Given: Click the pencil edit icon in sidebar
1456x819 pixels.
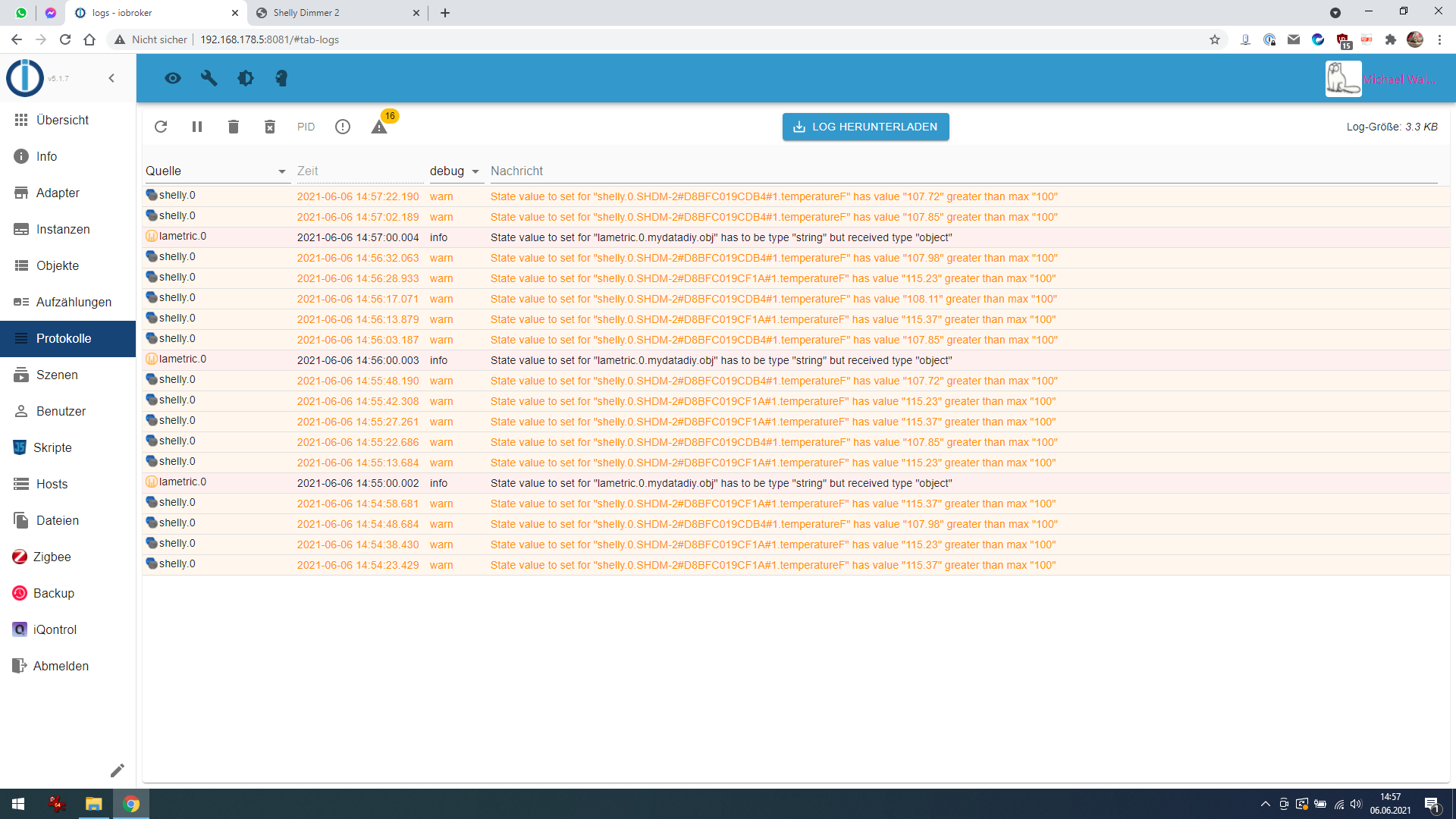Looking at the screenshot, I should click(117, 770).
